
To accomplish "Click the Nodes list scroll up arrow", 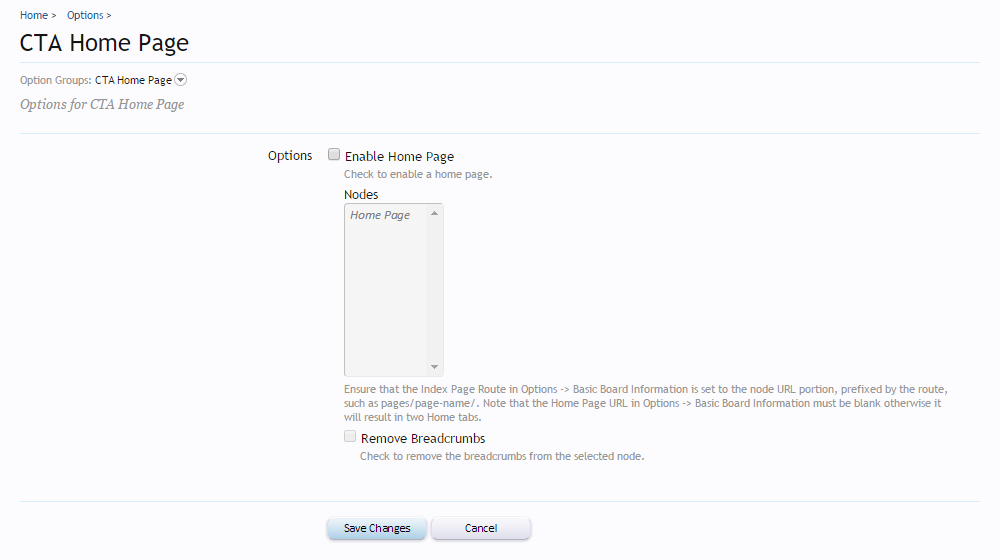I will click(x=434, y=213).
